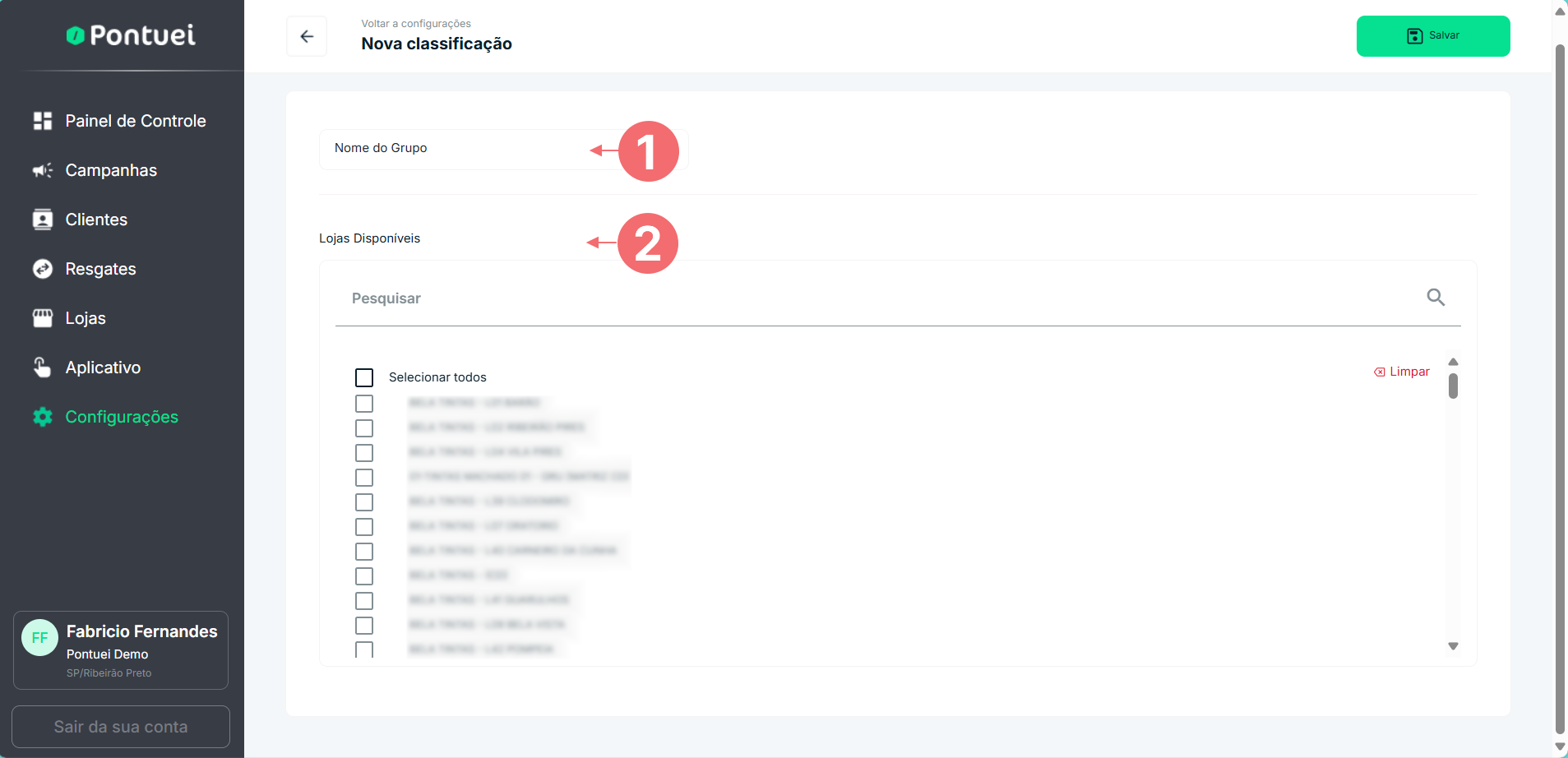
Task: Go back using the arrow button
Action: point(307,36)
